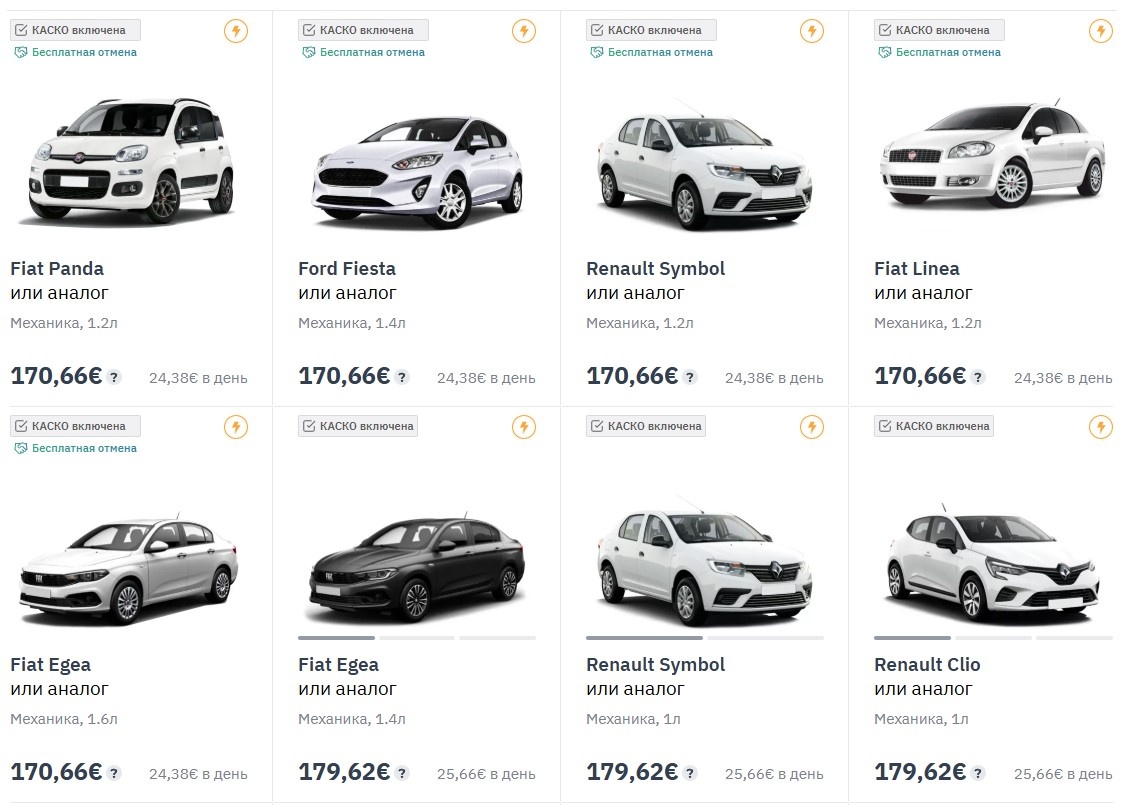Image resolution: width=1122 pixels, height=805 pixels.
Task: Toggle КАСКО включена checkbox on Ford Fiesta card
Action: tap(309, 29)
